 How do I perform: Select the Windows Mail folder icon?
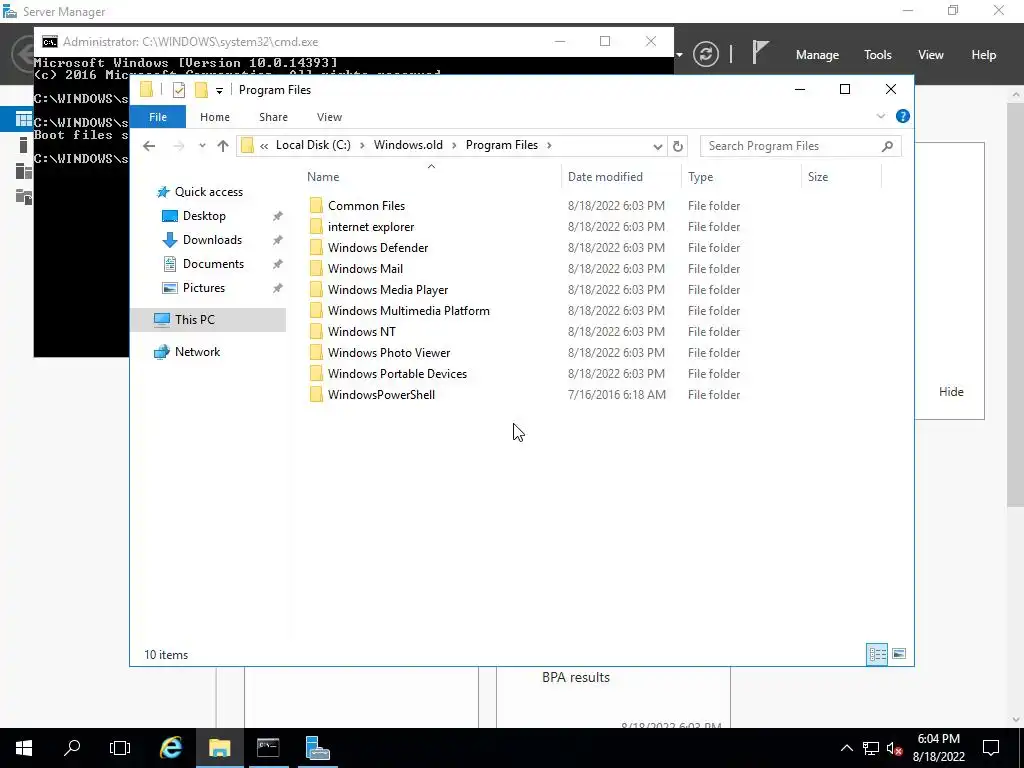click(316, 268)
